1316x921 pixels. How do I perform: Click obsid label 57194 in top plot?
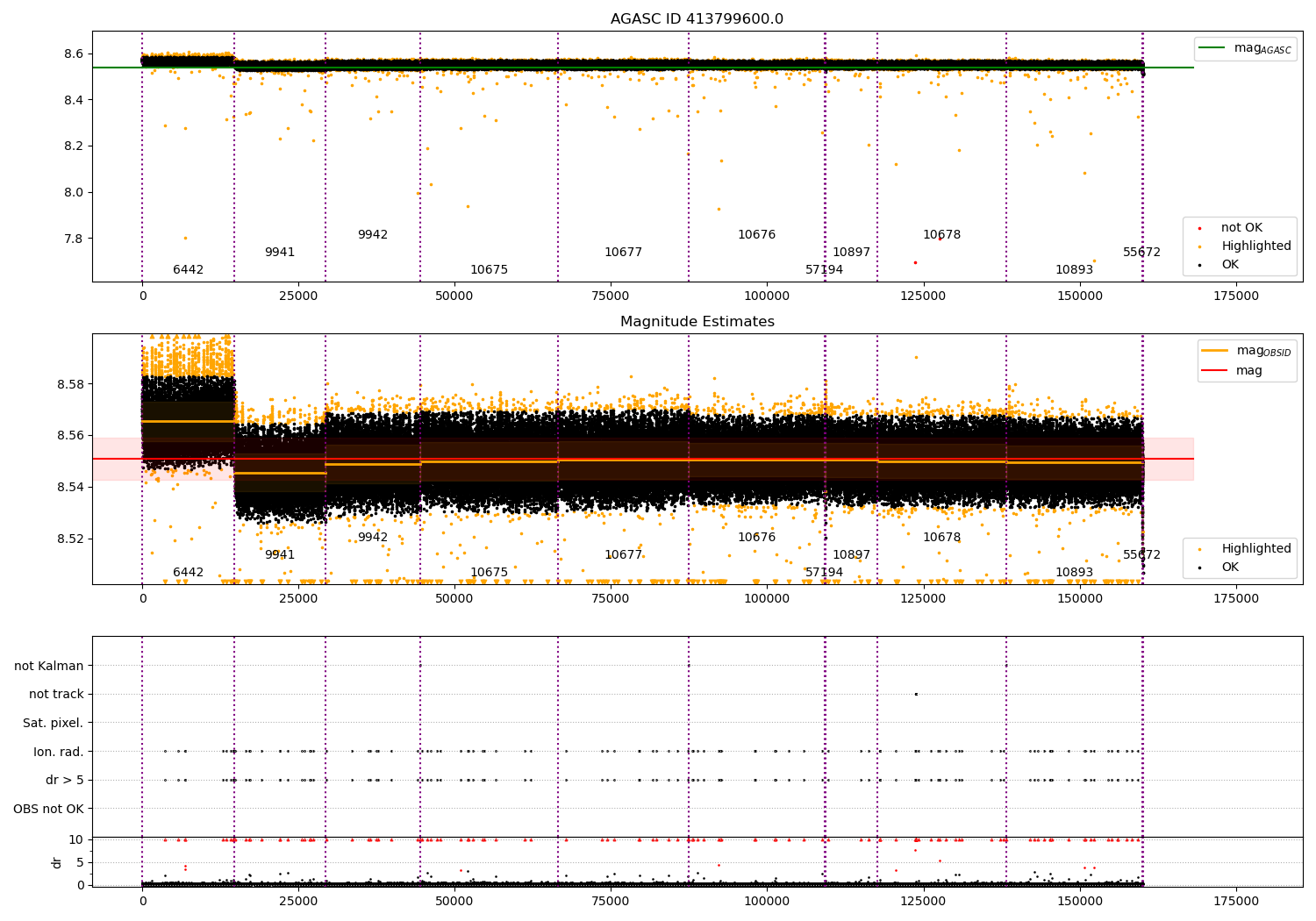coord(825,270)
